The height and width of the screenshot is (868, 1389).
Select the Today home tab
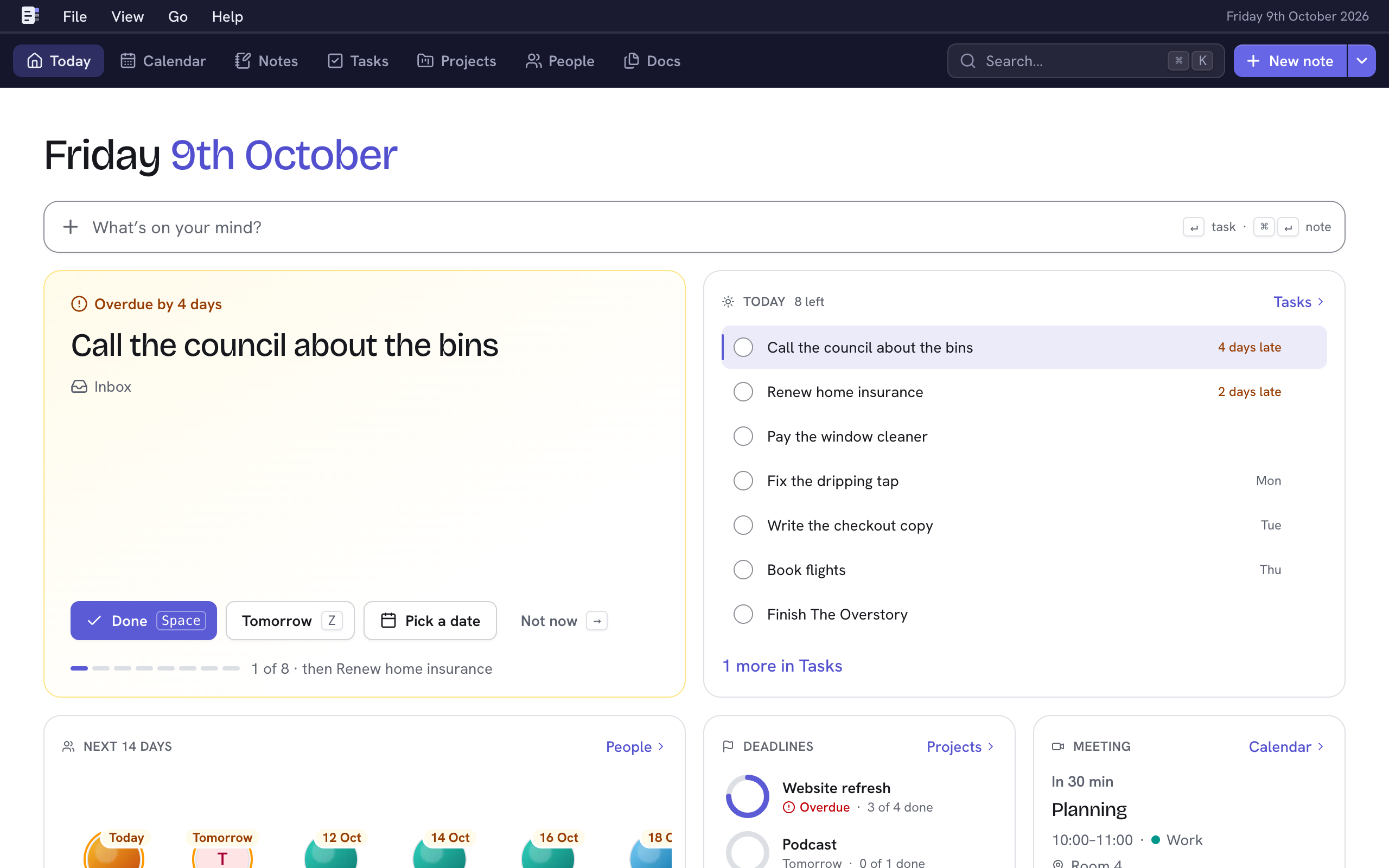point(59,61)
